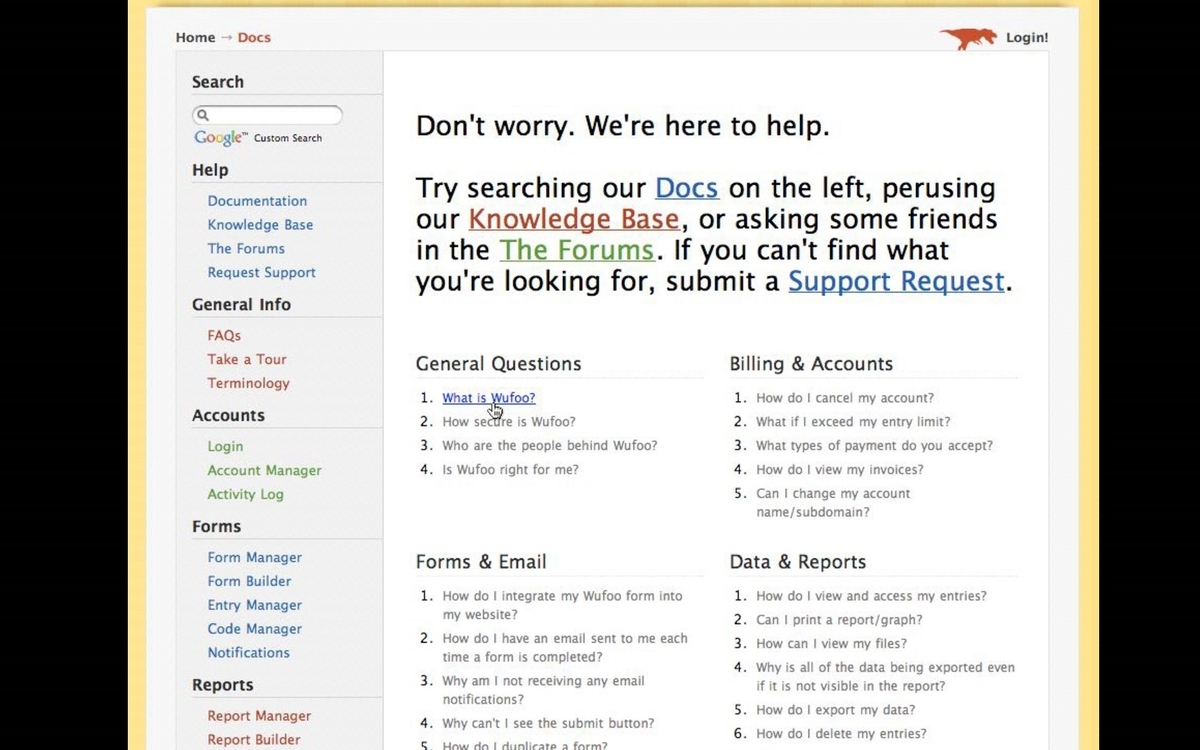Open Can I print a report/graph?
Image resolution: width=1200 pixels, height=750 pixels.
point(839,620)
